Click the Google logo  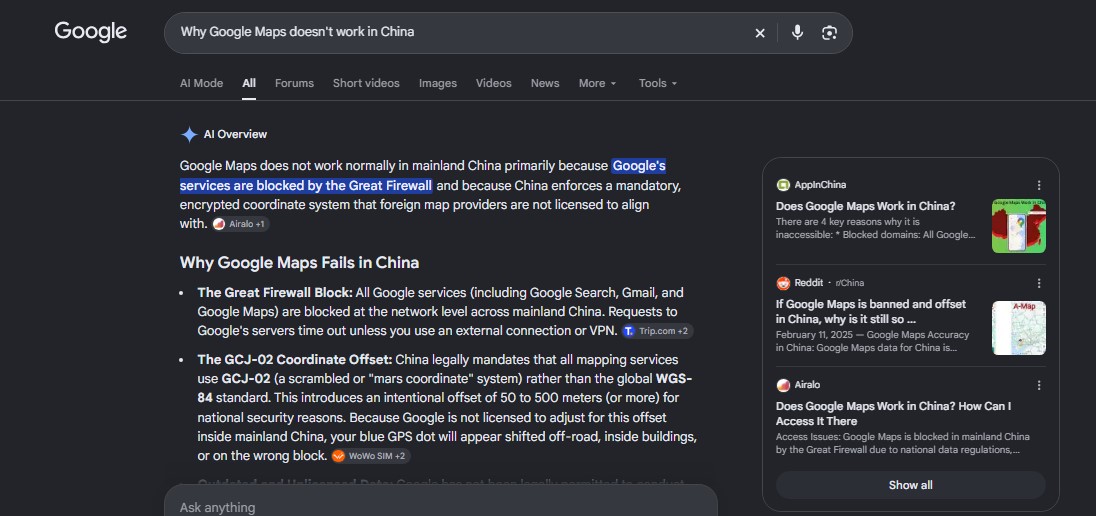(91, 32)
